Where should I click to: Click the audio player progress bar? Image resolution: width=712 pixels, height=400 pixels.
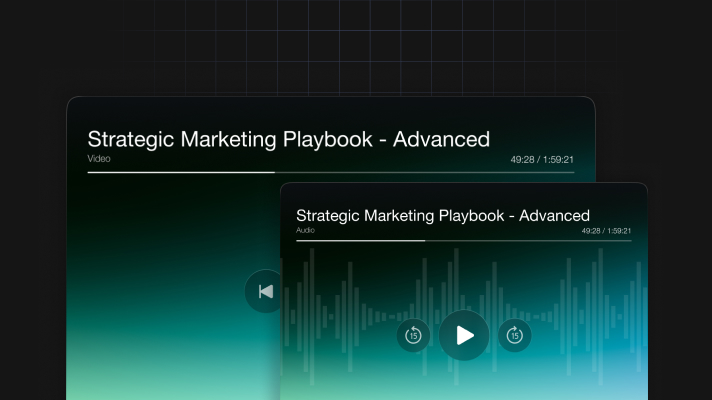tap(463, 240)
